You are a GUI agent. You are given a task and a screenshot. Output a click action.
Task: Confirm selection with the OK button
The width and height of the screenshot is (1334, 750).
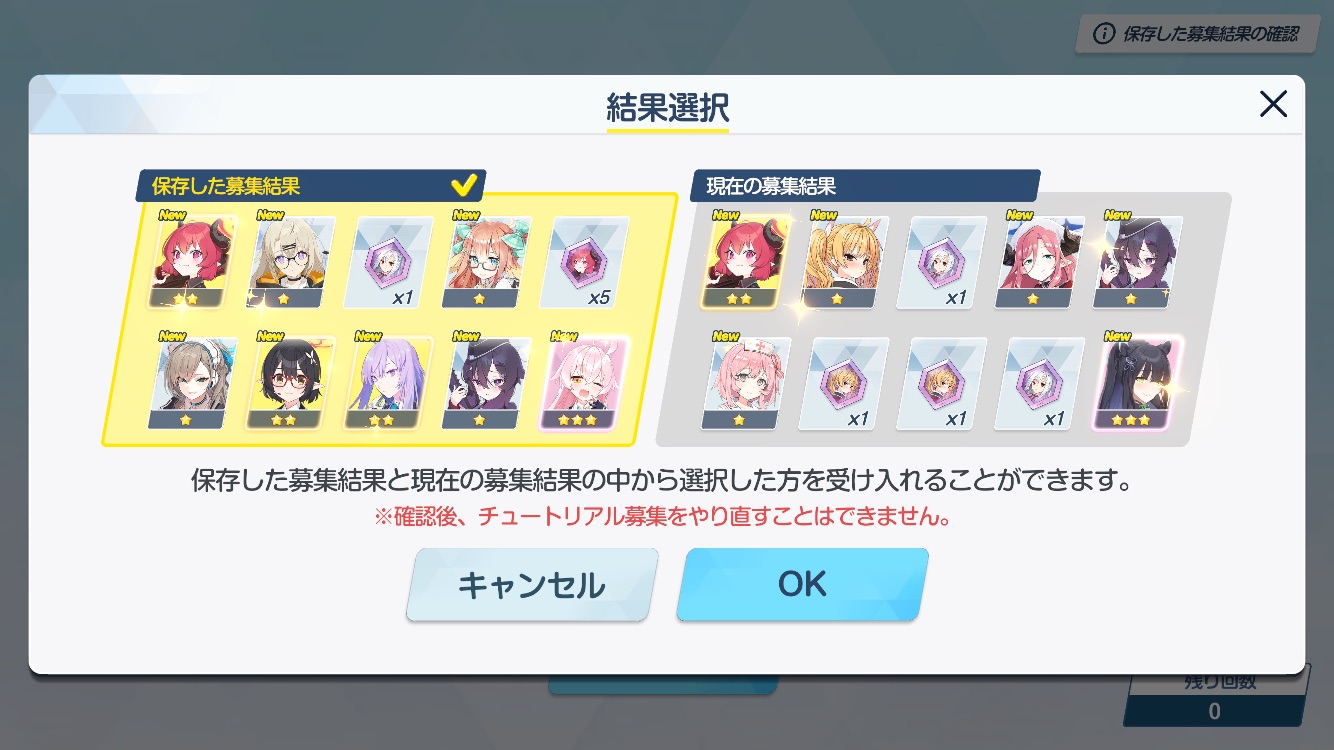(802, 584)
